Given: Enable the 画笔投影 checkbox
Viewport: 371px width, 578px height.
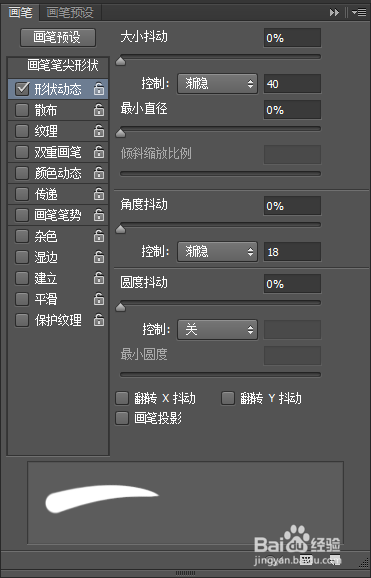Looking at the screenshot, I should [x=122, y=418].
